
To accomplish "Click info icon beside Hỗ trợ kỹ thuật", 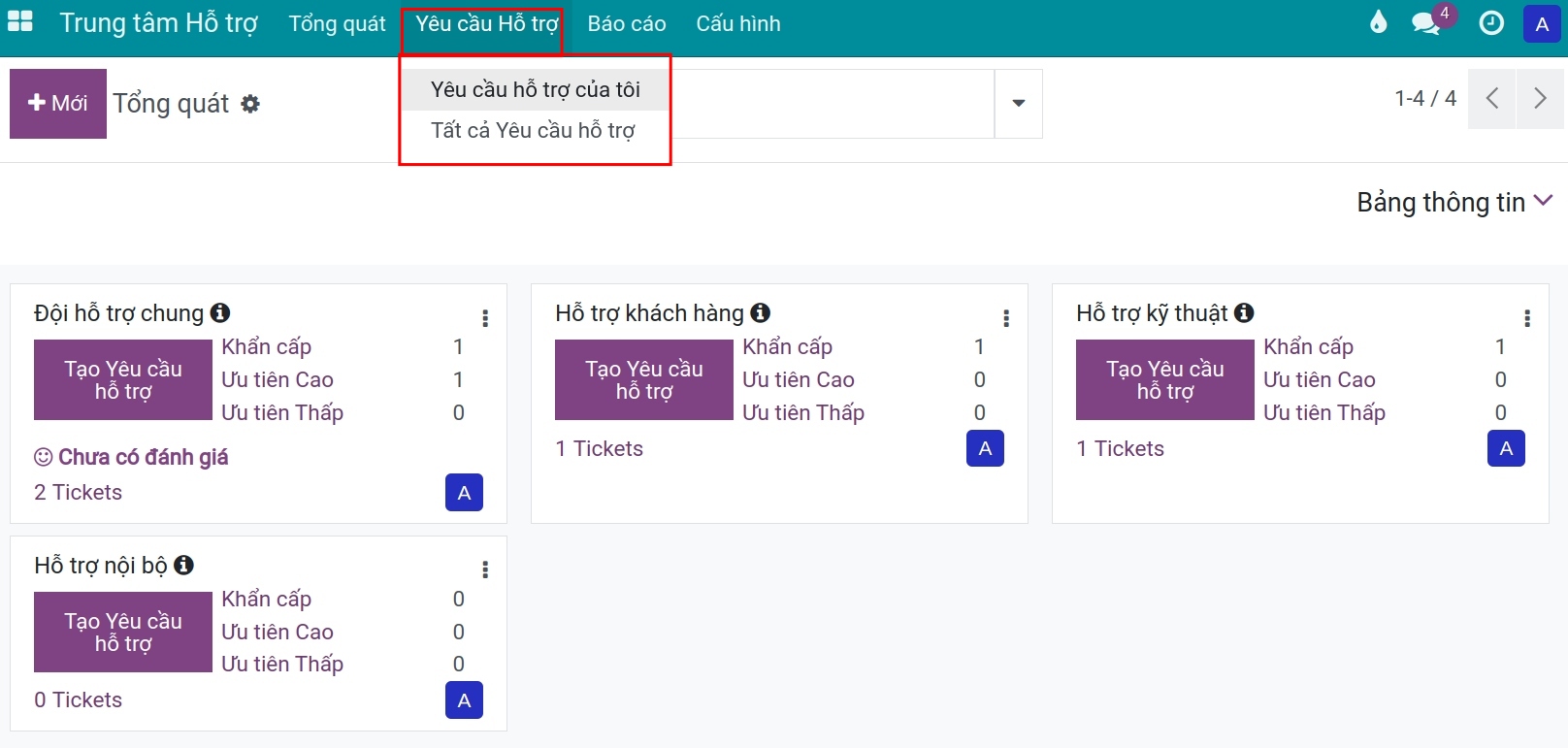I will point(1244,312).
